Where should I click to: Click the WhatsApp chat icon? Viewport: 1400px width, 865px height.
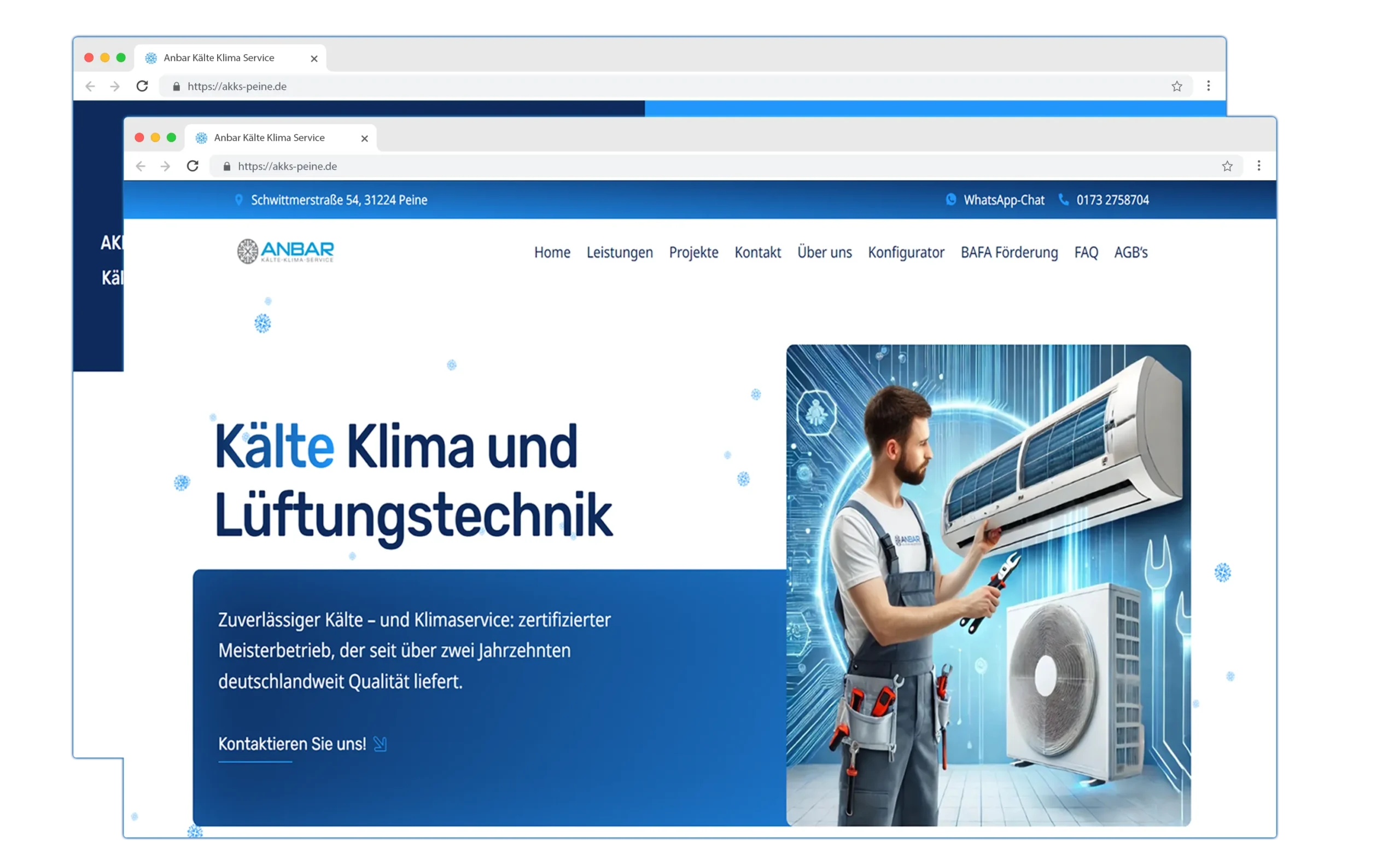(x=950, y=200)
